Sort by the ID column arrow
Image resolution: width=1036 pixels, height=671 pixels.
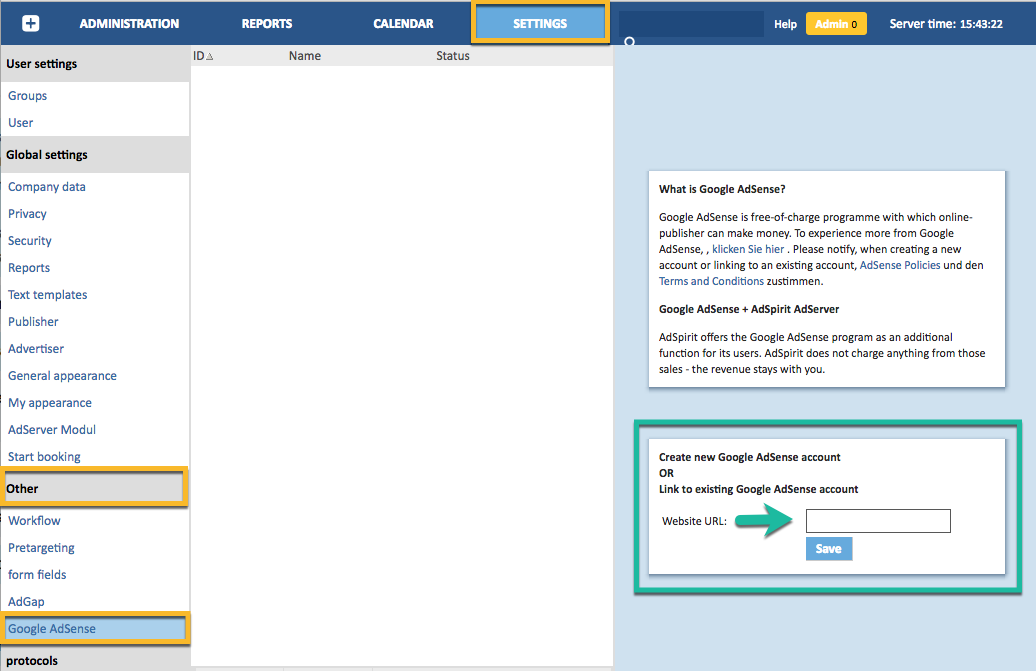coord(209,57)
